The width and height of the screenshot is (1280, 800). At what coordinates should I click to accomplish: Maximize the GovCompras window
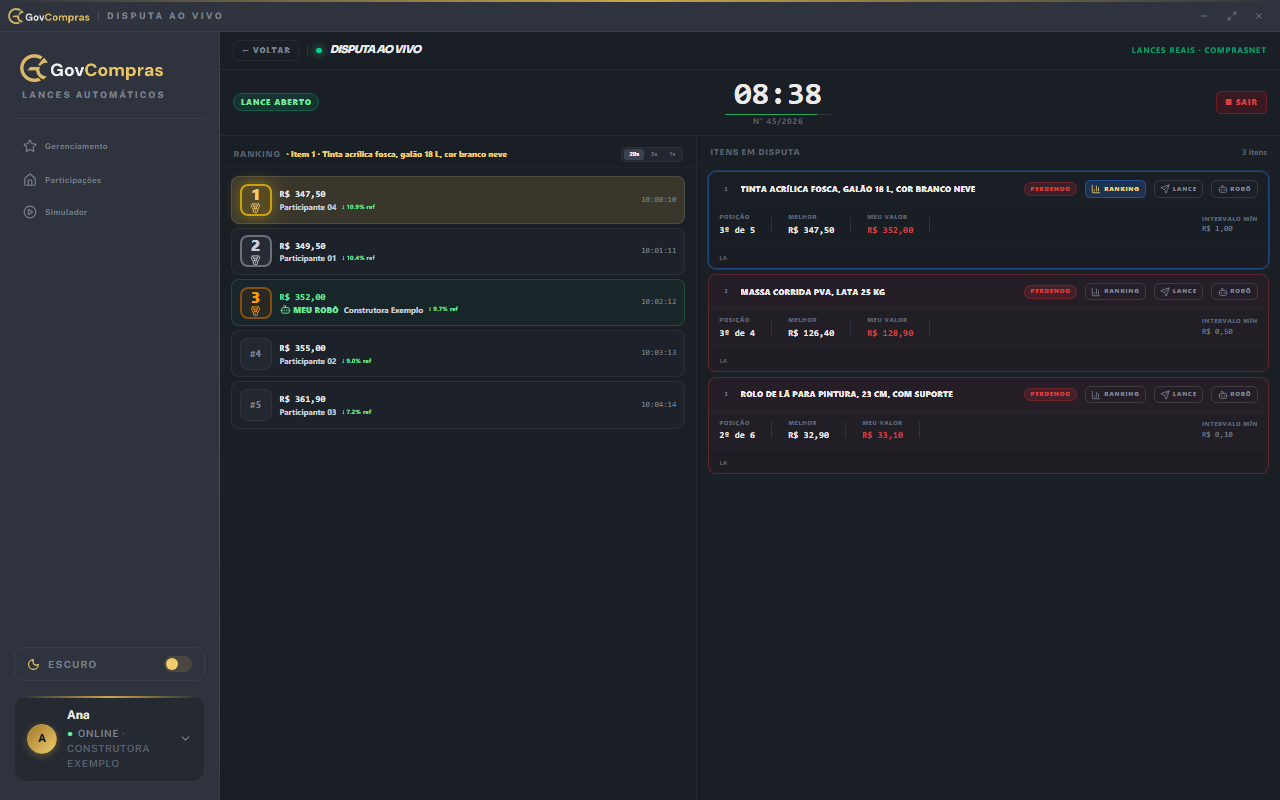coord(1232,16)
